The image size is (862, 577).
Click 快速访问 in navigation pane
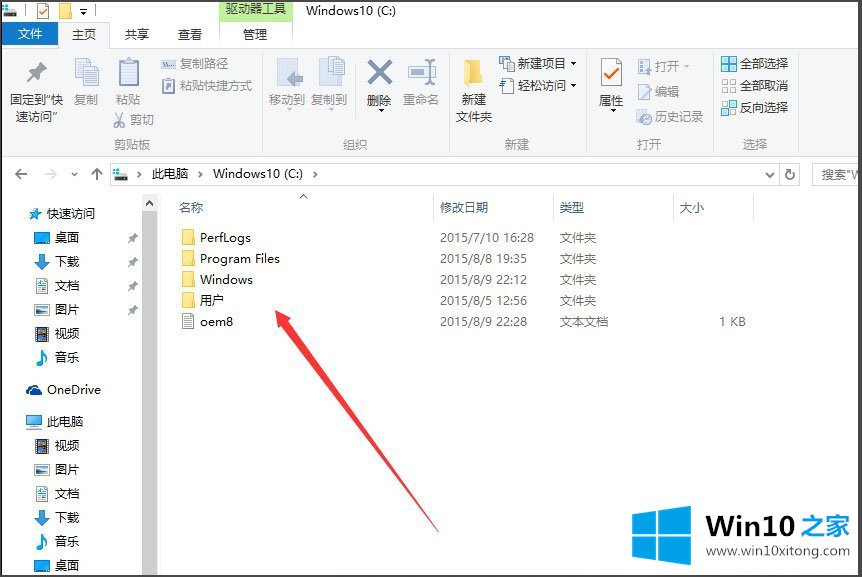[62, 214]
